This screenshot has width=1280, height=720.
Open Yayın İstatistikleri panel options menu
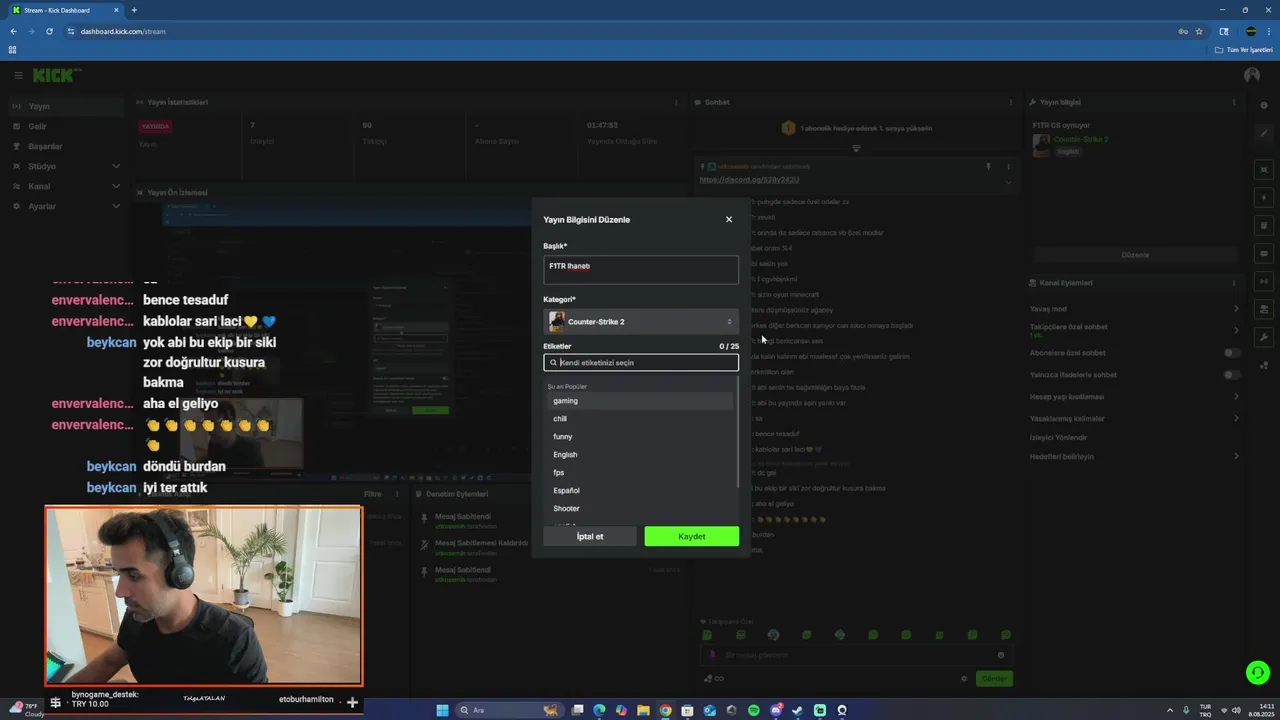coord(676,102)
